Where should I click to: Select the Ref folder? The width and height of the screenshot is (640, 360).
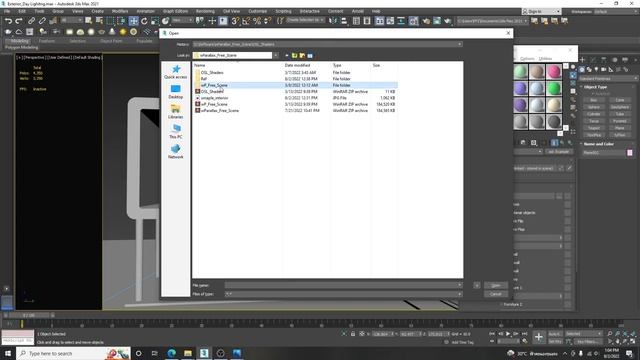coord(204,79)
